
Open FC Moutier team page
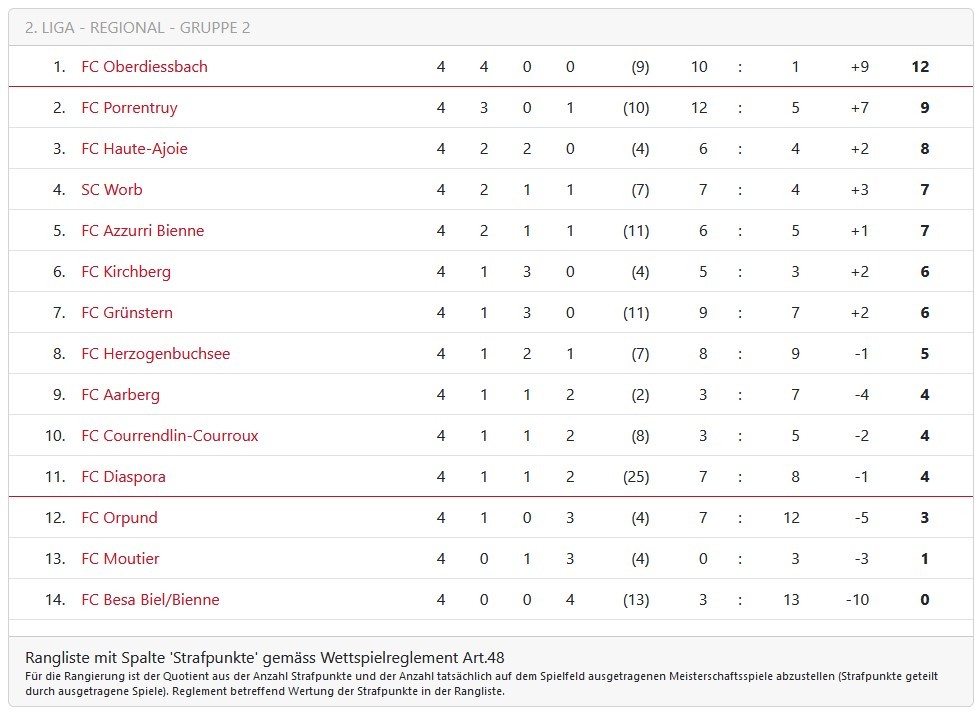click(120, 559)
